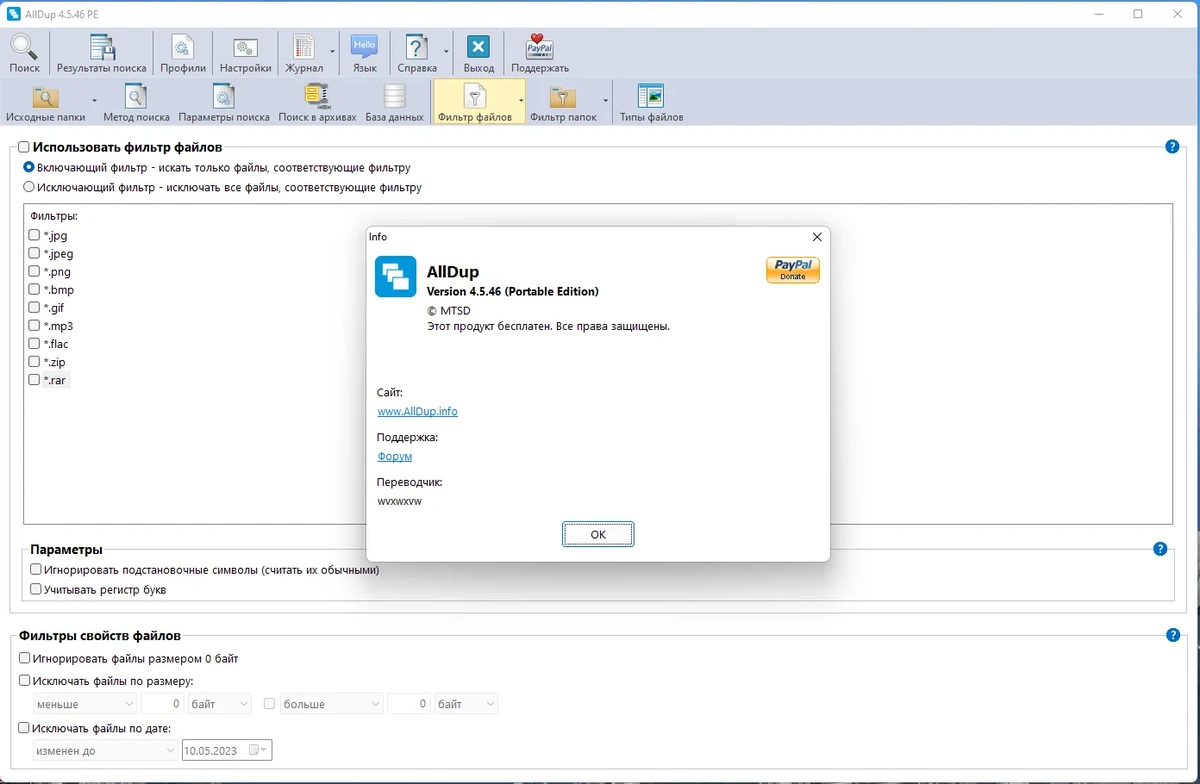Choose Язык Hello language icon

tap(364, 53)
